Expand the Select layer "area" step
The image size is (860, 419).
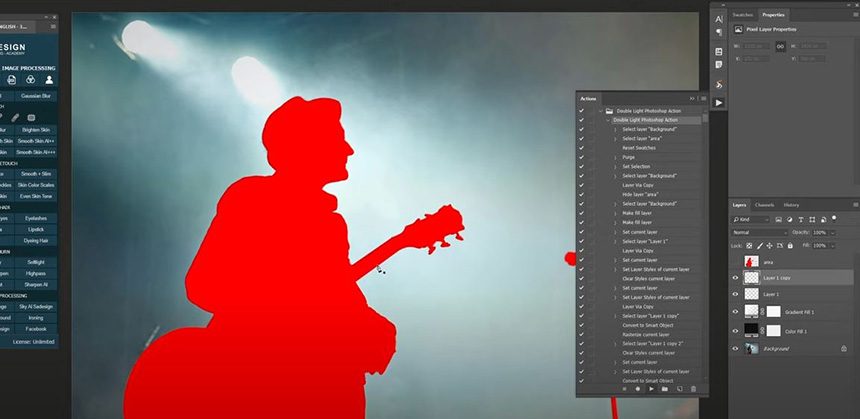pyautogui.click(x=615, y=139)
